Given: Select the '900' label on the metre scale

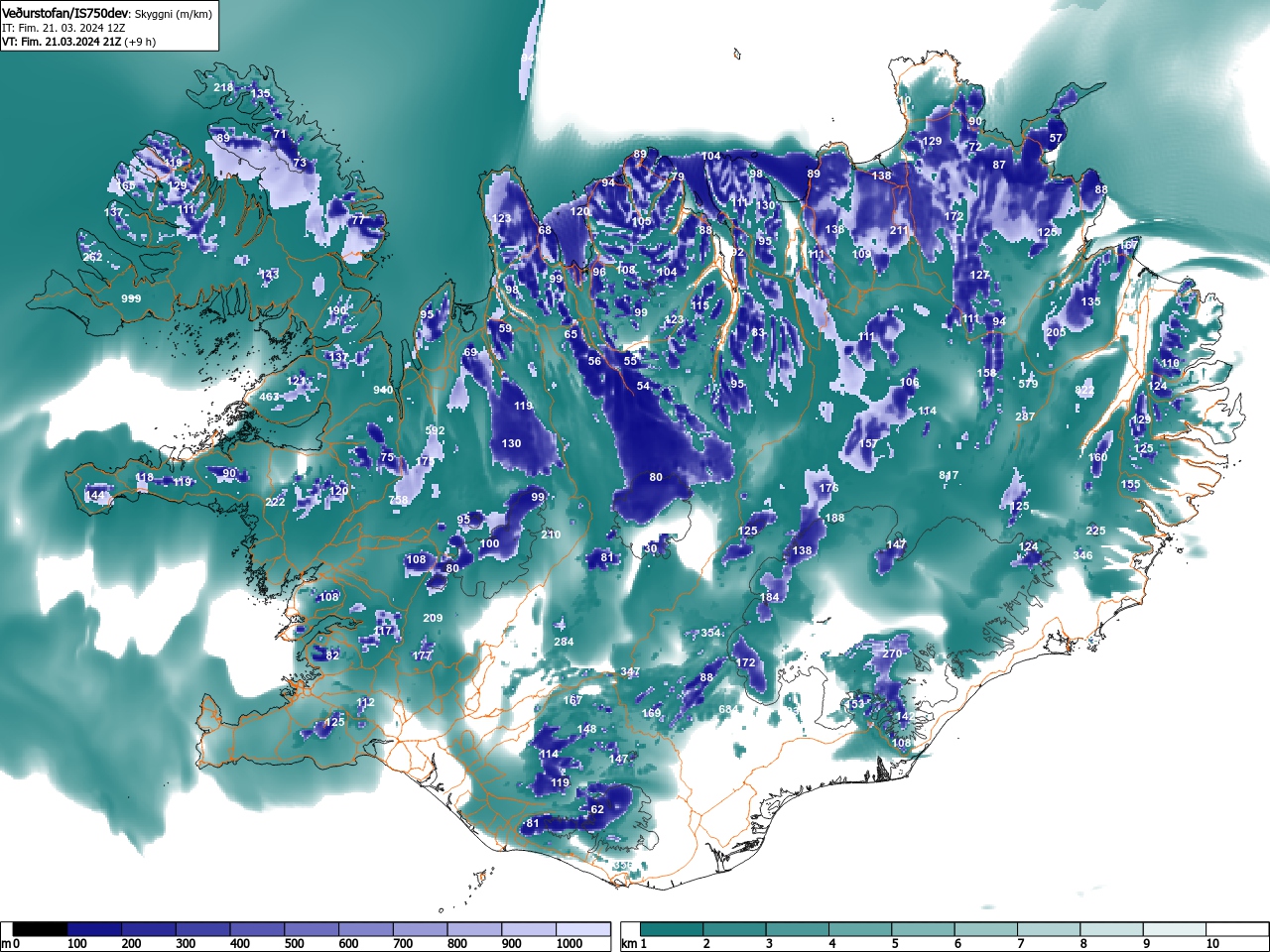Looking at the screenshot, I should 511,944.
